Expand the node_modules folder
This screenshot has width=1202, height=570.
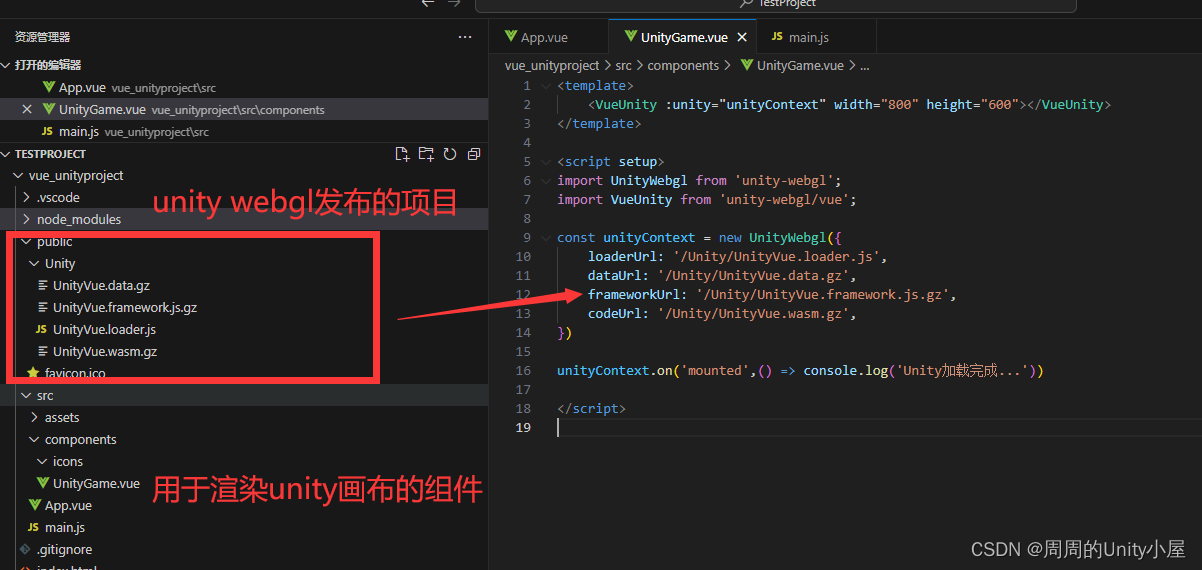78,219
